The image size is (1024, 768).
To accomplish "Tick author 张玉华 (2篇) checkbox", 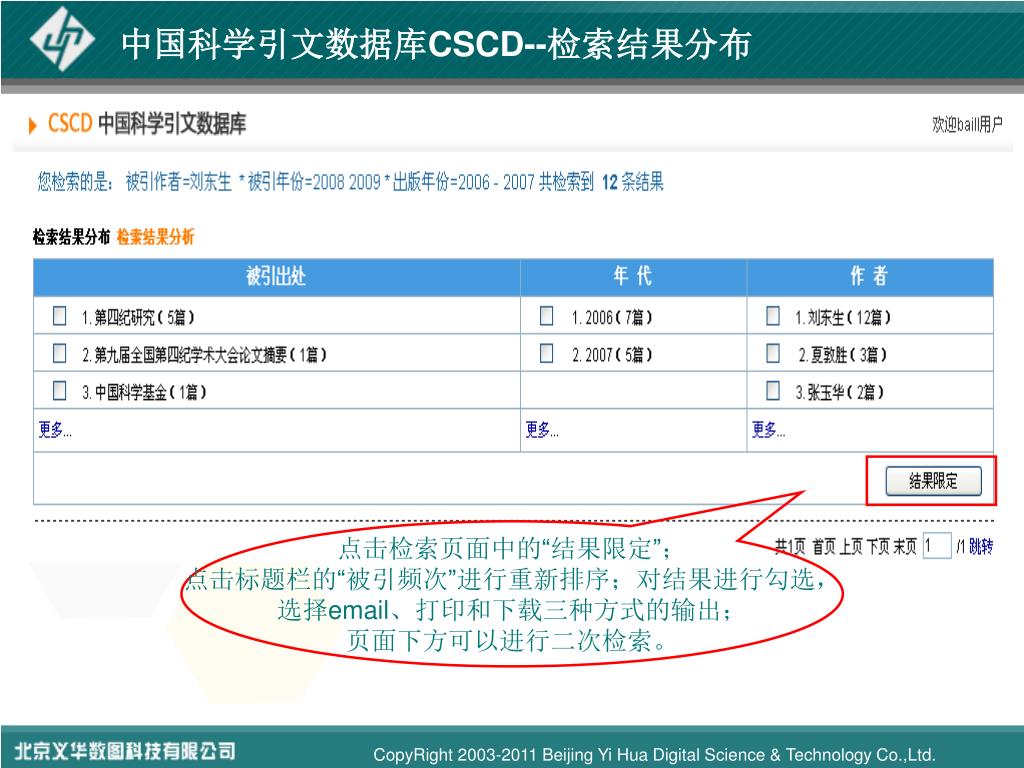I will 773,391.
